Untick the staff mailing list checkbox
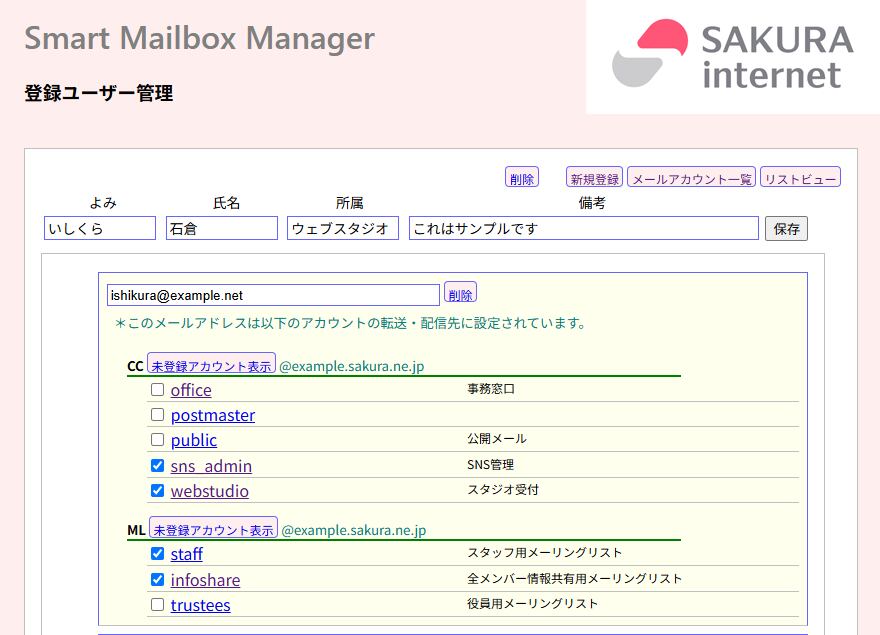This screenshot has height=635, width=880. (157, 554)
